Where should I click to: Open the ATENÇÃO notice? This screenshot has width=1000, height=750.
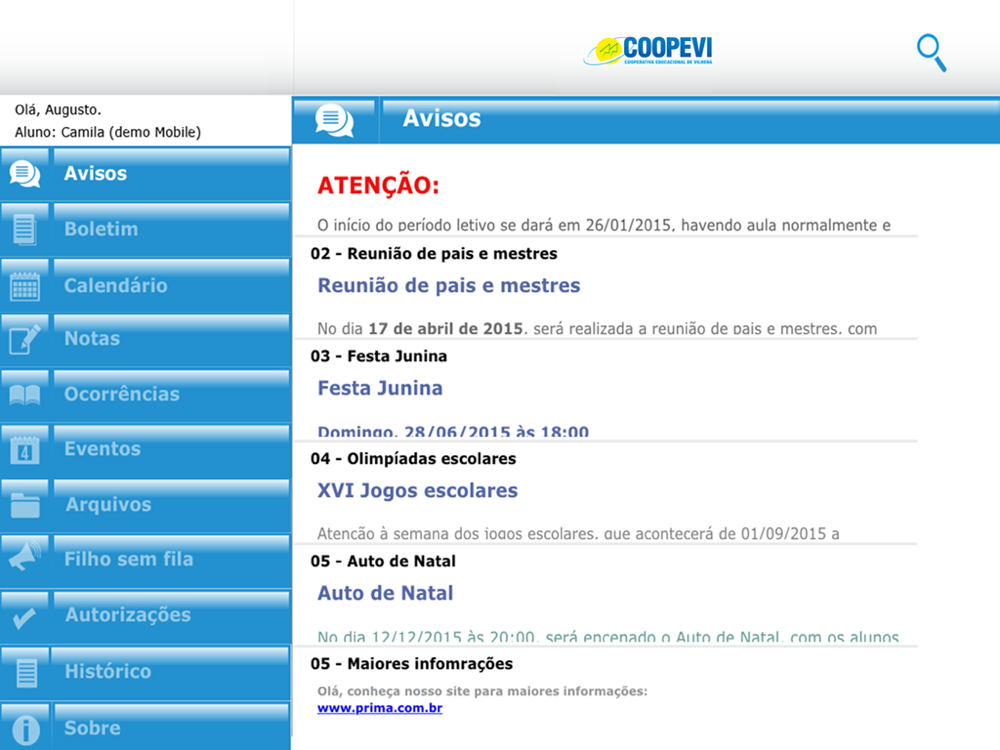pyautogui.click(x=378, y=186)
